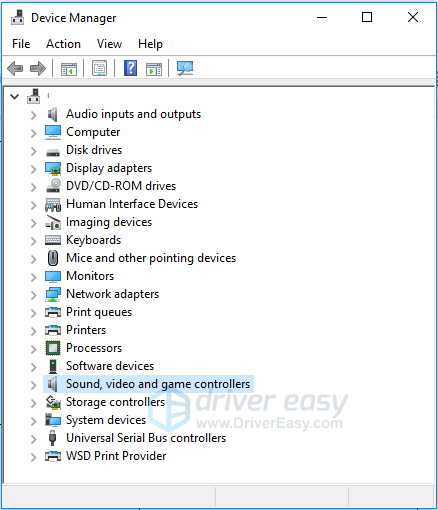Open the Action menu
438x510 pixels.
point(63,44)
